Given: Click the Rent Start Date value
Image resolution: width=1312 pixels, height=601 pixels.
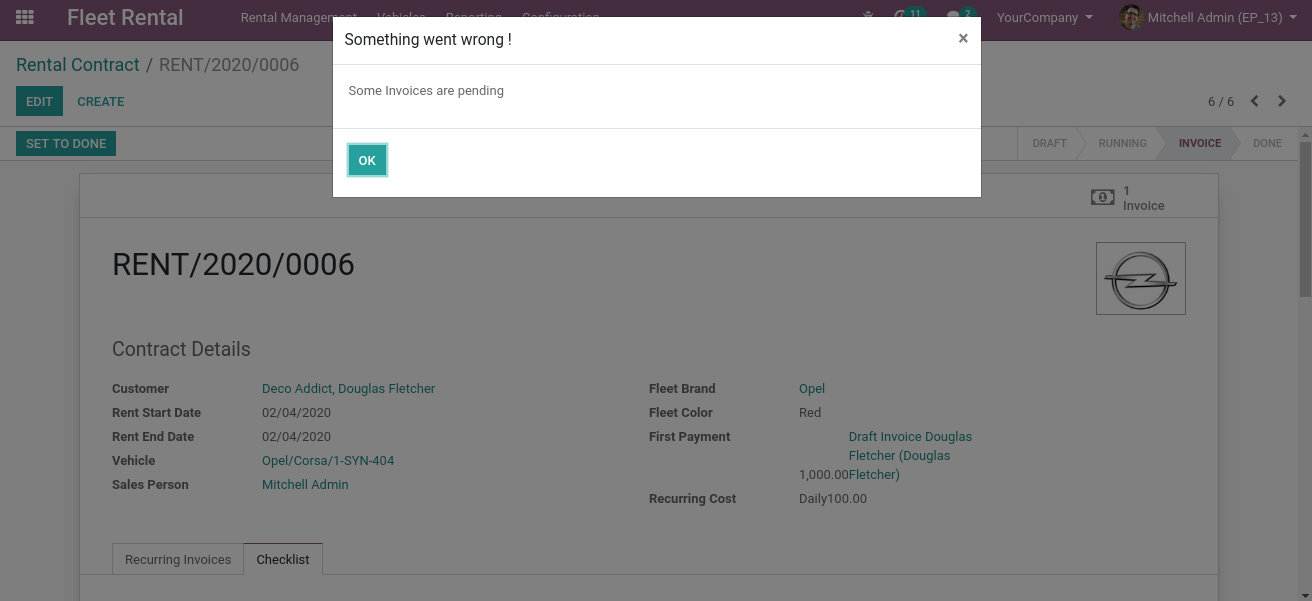Looking at the screenshot, I should 296,413.
